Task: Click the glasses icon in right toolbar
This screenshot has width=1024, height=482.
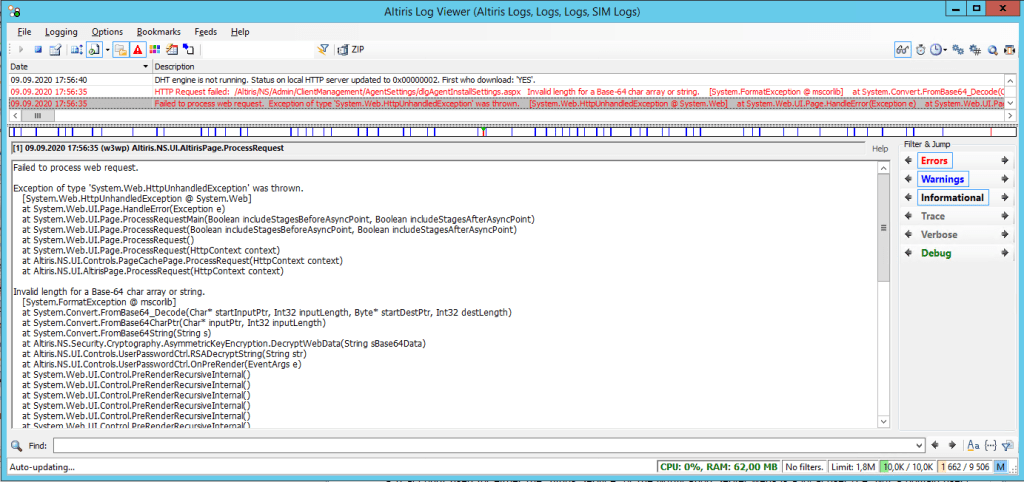Action: tap(901, 49)
